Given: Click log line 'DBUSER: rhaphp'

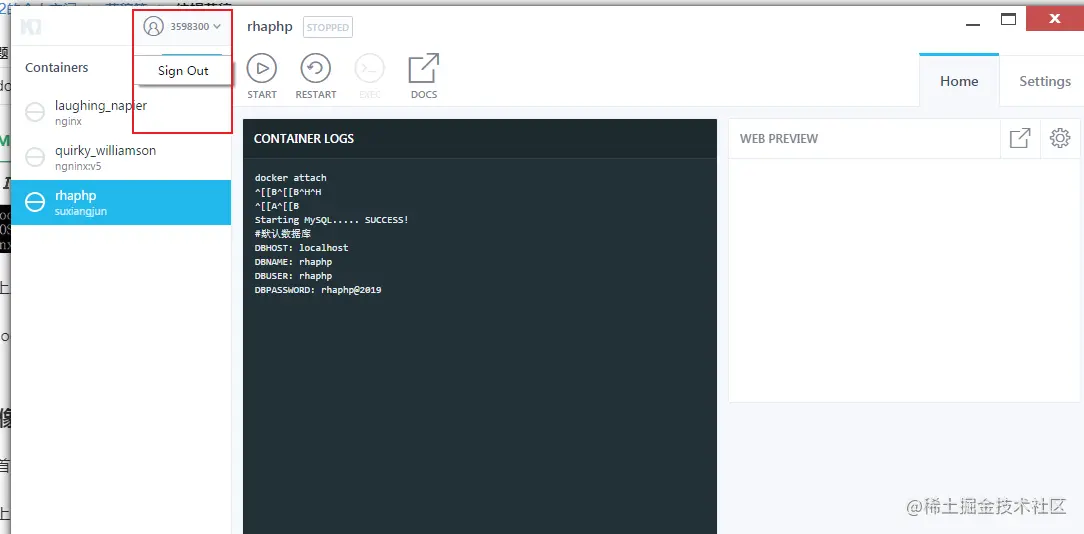Looking at the screenshot, I should [x=293, y=276].
